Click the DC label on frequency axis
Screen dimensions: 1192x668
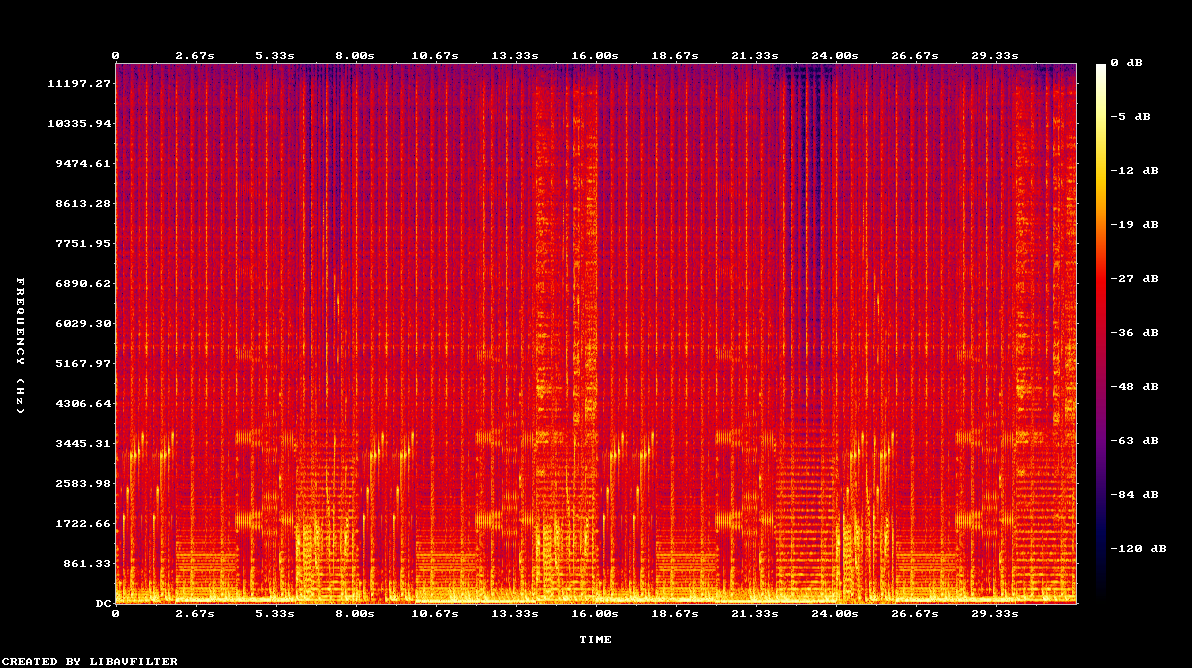(103, 603)
